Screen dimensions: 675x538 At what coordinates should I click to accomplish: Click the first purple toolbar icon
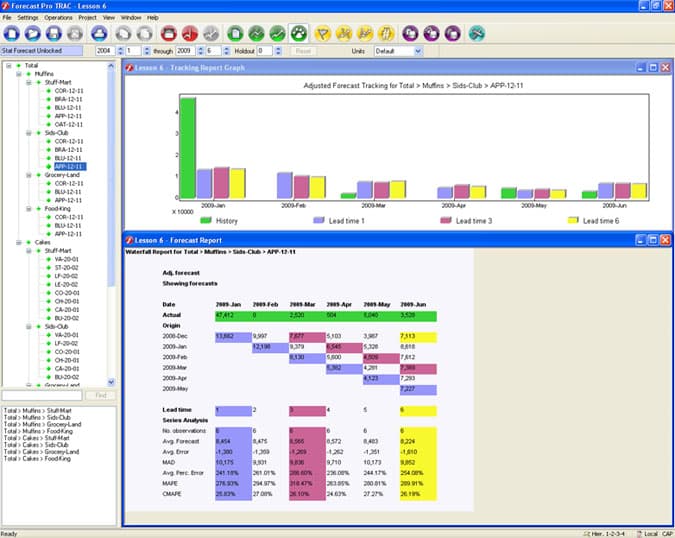(x=410, y=33)
